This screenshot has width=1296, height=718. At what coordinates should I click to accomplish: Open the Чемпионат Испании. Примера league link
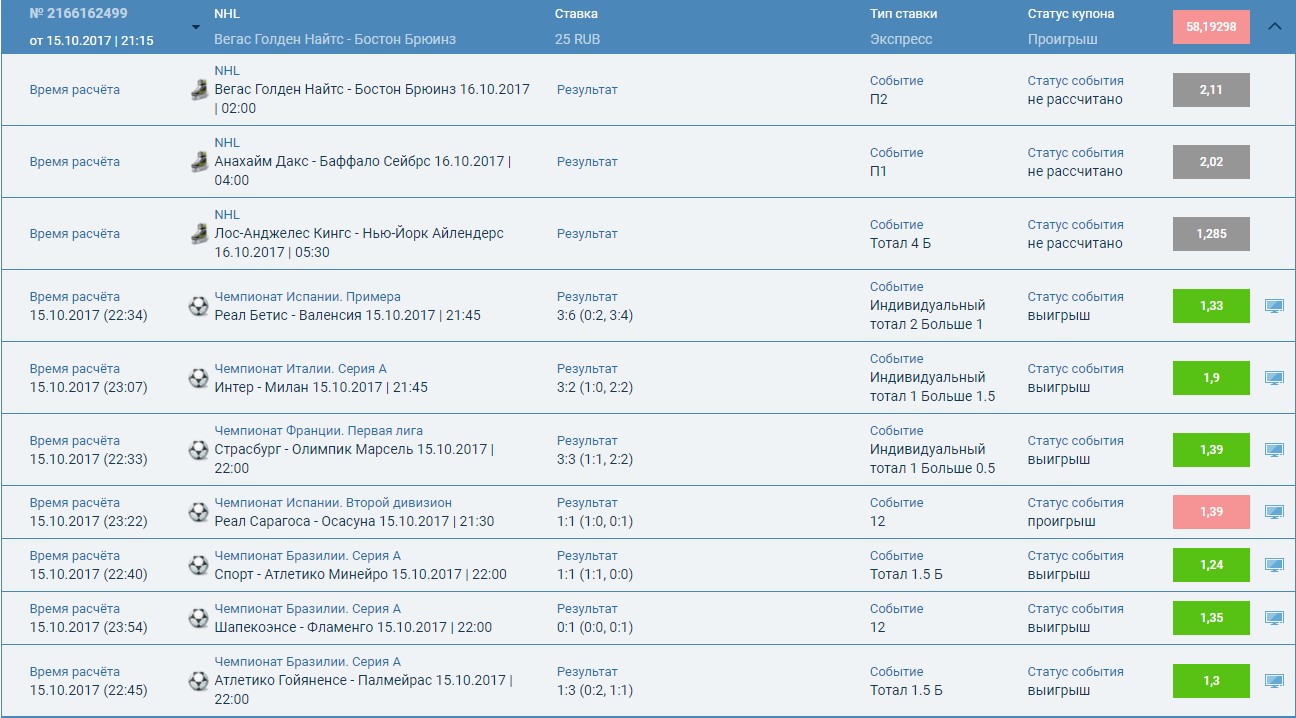[x=298, y=296]
